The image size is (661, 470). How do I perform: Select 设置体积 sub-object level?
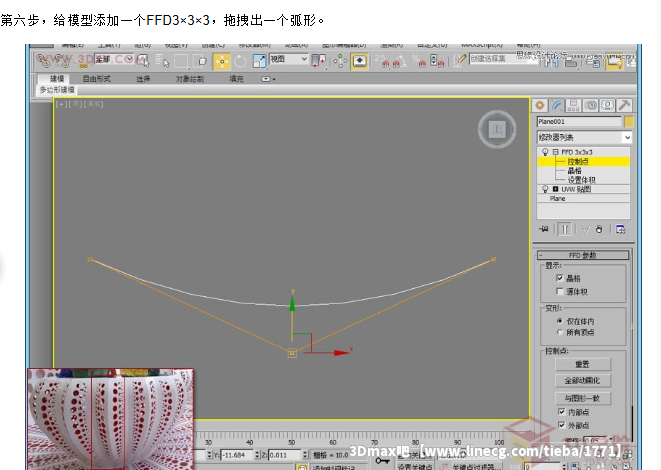581,180
